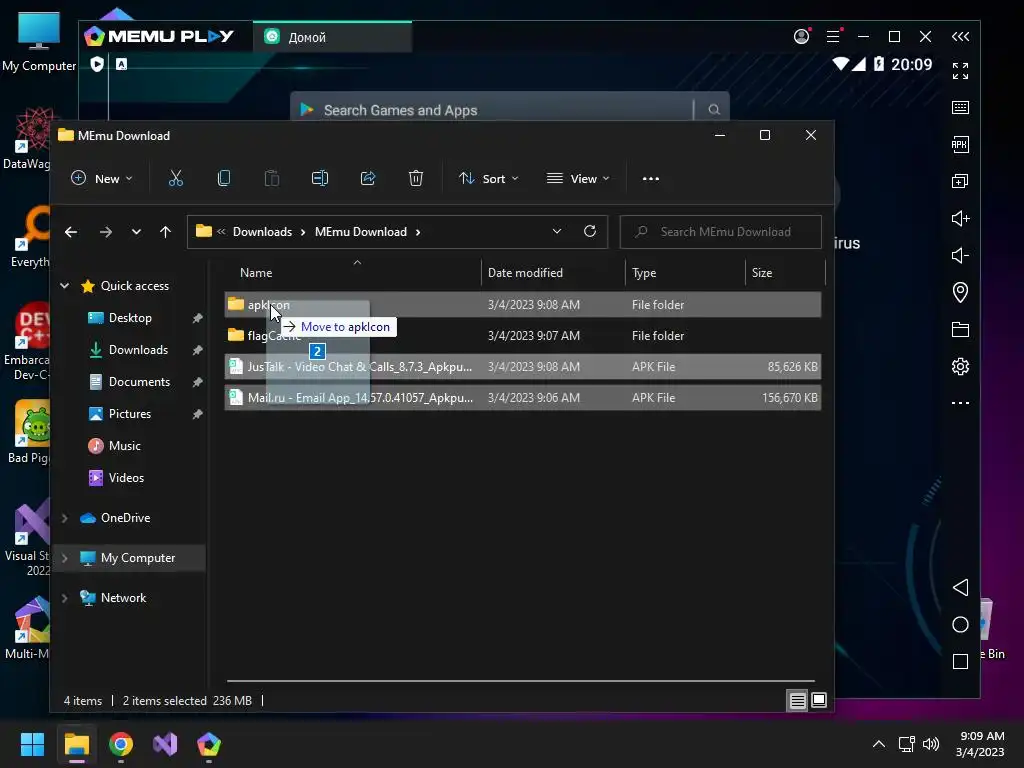Click the Copy icon in Explorer toolbar

[223, 178]
